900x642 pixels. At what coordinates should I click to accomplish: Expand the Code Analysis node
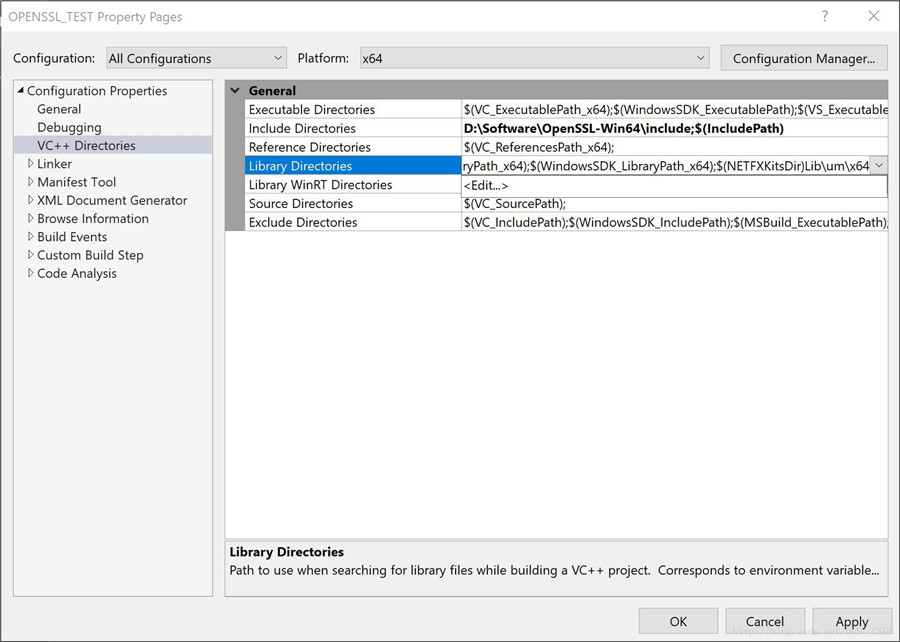(x=30, y=273)
